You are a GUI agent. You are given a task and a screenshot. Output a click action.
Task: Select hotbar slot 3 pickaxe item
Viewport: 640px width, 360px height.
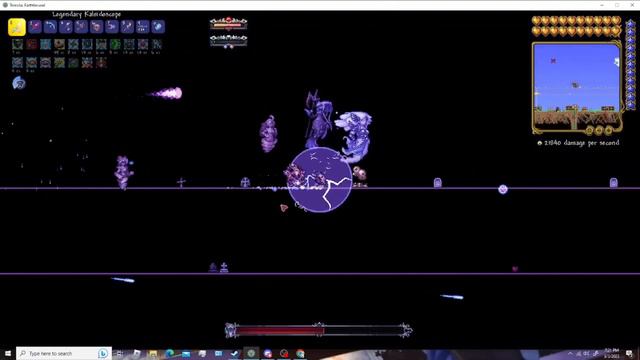[x=50, y=27]
